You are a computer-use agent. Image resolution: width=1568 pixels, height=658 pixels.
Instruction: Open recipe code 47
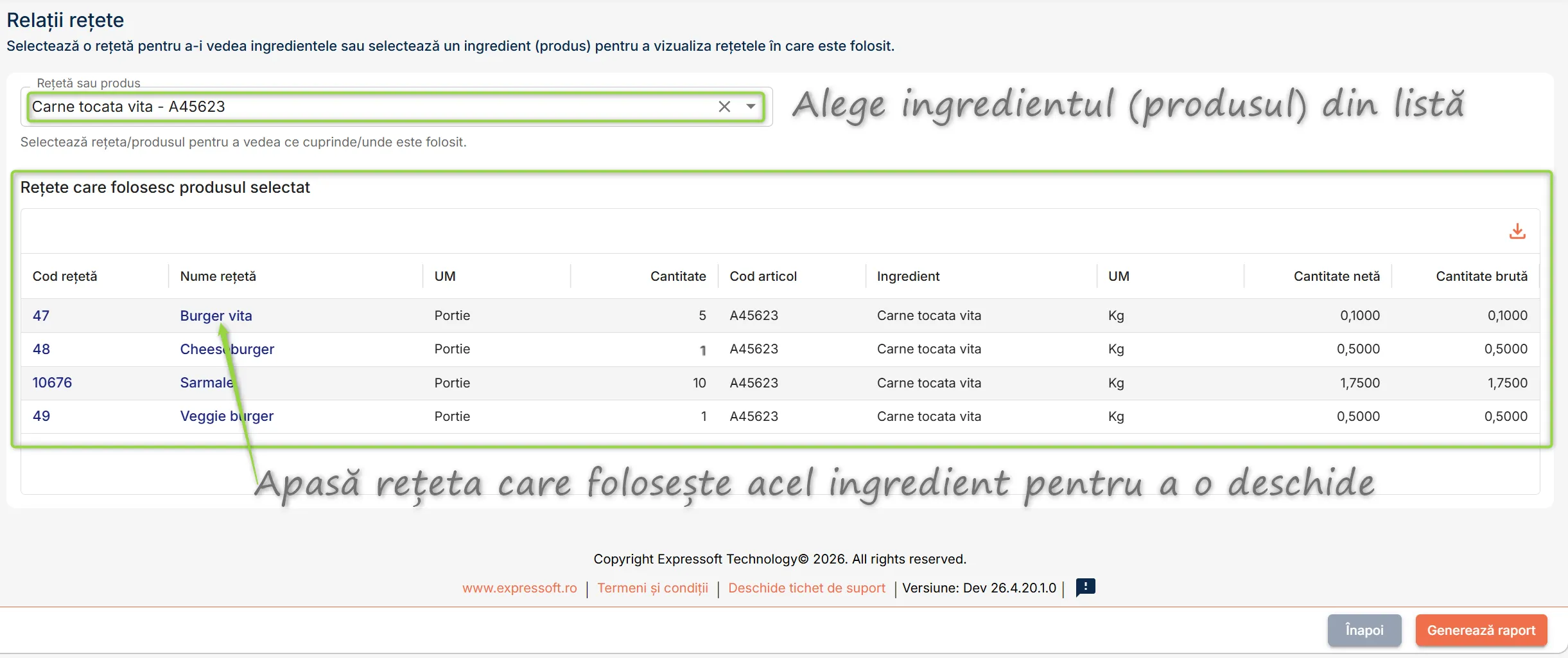[x=41, y=316]
